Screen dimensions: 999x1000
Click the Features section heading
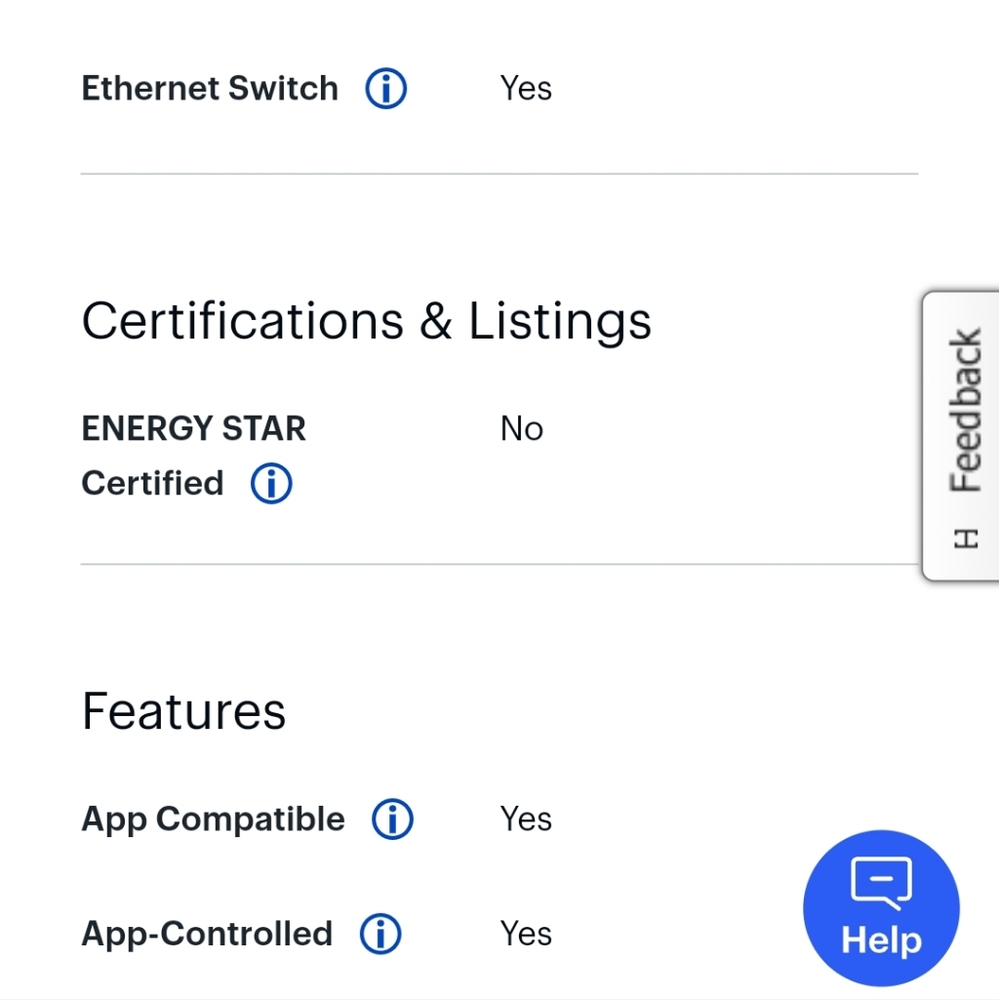point(184,712)
